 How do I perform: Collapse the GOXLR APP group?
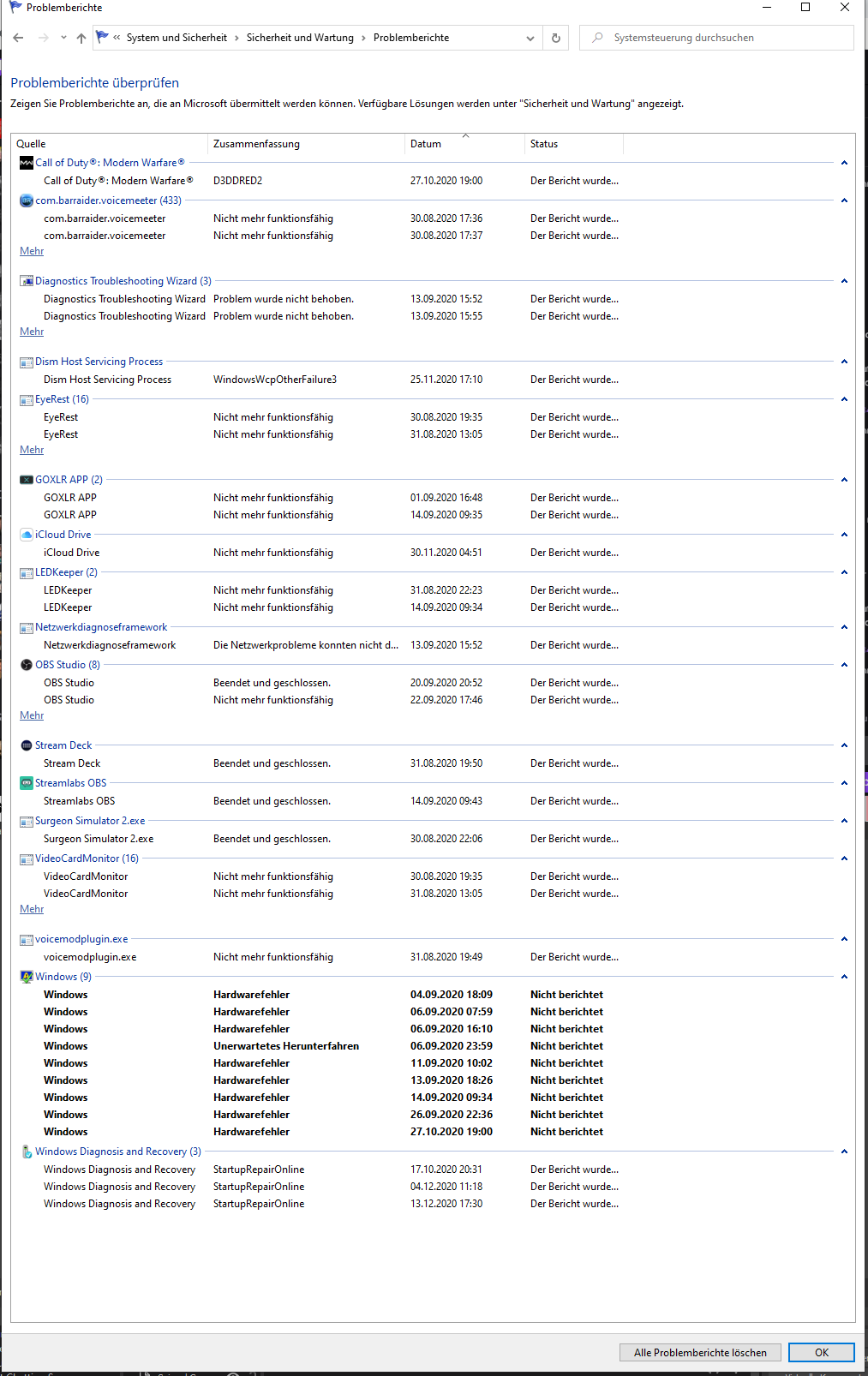point(844,480)
